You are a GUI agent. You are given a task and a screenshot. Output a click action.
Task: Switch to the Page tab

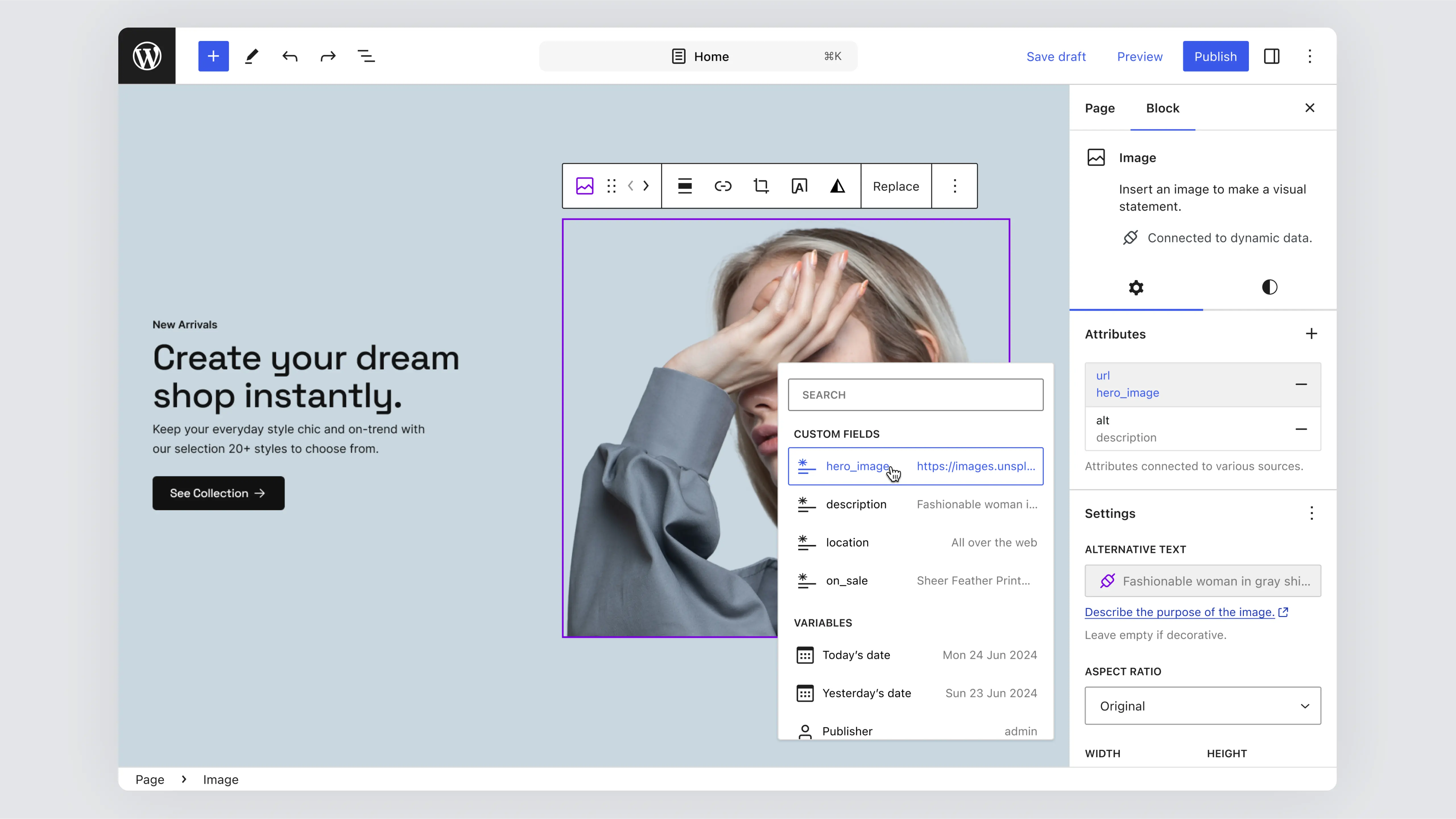pyautogui.click(x=1099, y=108)
